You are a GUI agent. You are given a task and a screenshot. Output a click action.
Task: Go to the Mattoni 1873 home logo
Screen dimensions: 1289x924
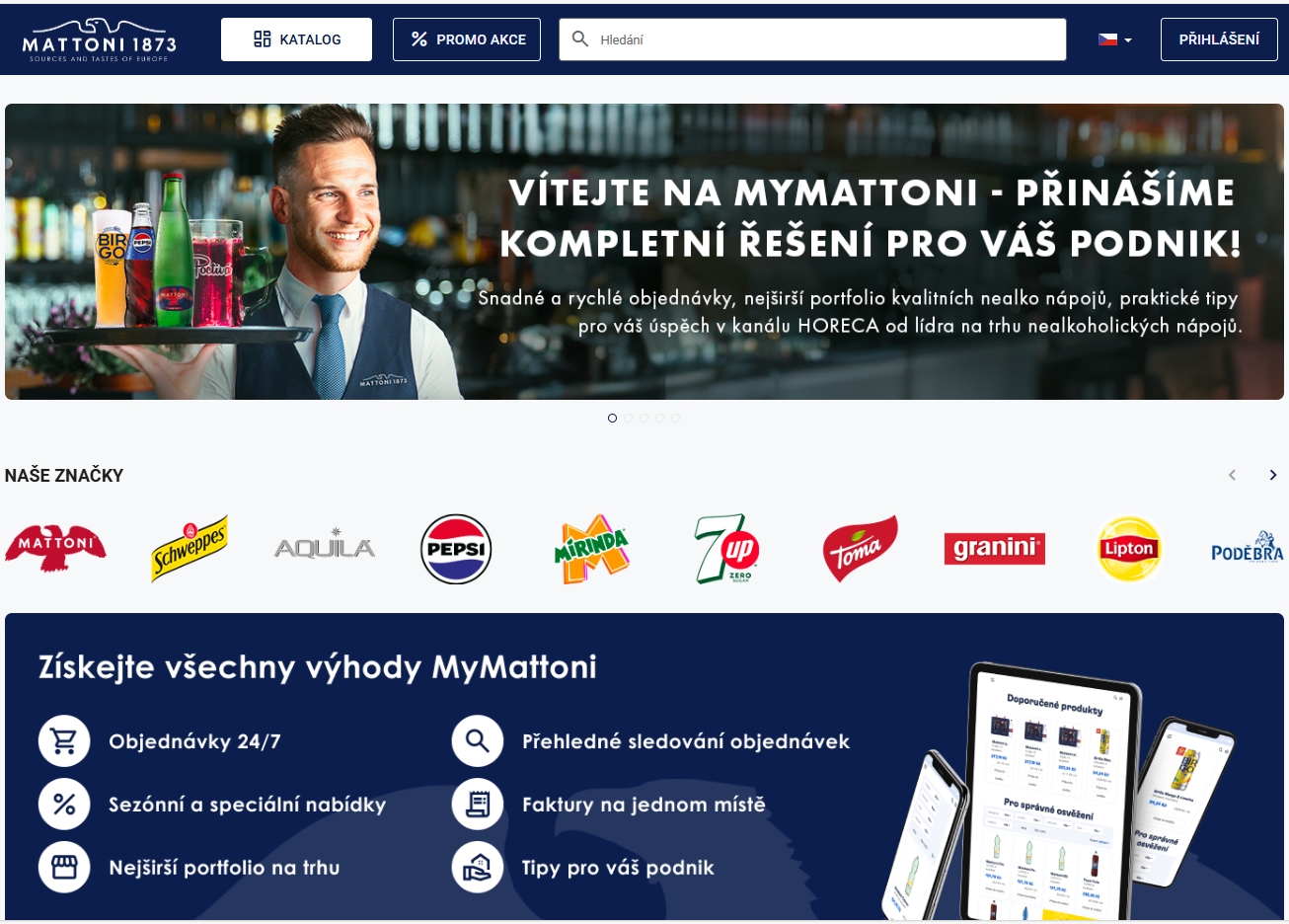coord(99,40)
